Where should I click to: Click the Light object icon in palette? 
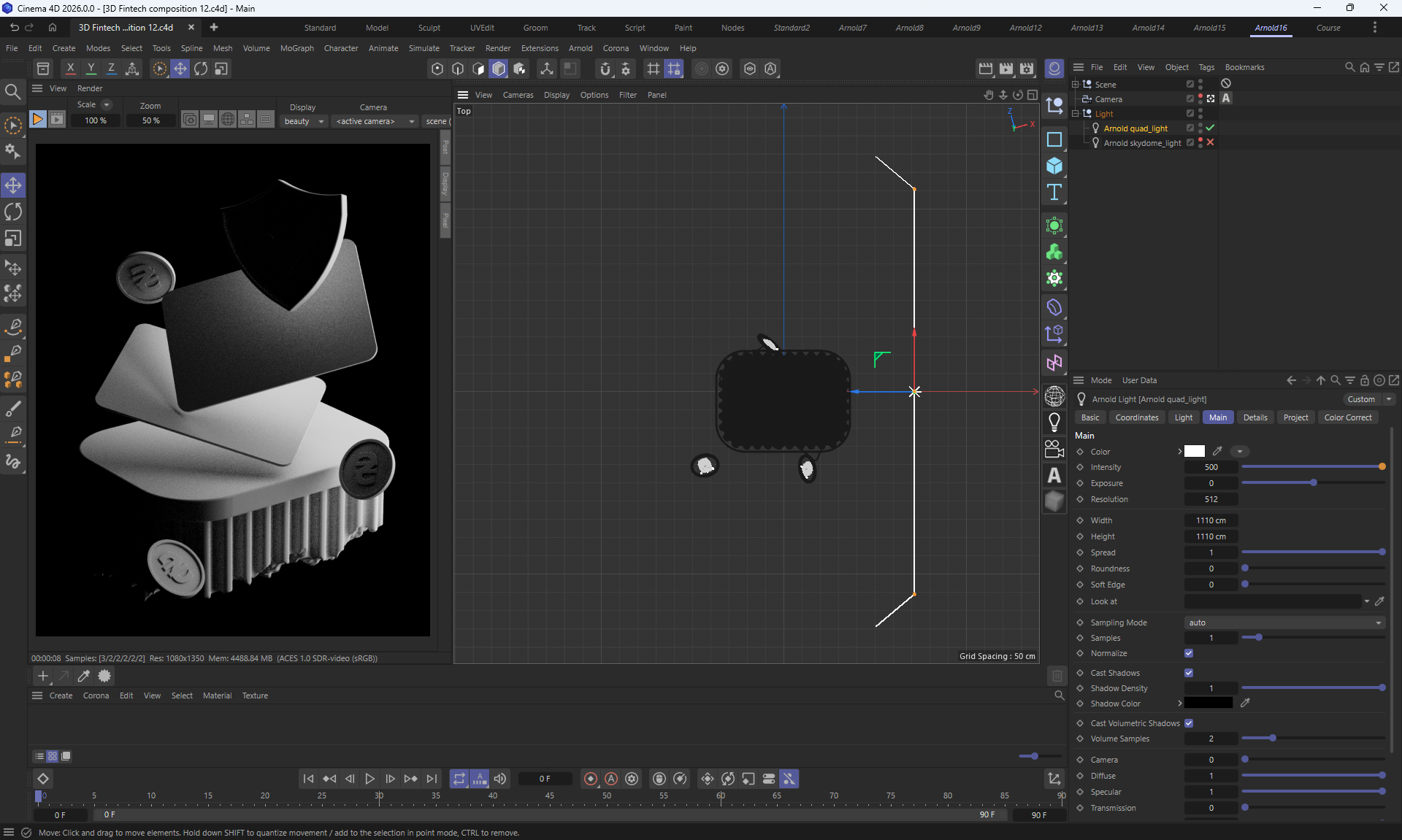tap(1054, 422)
